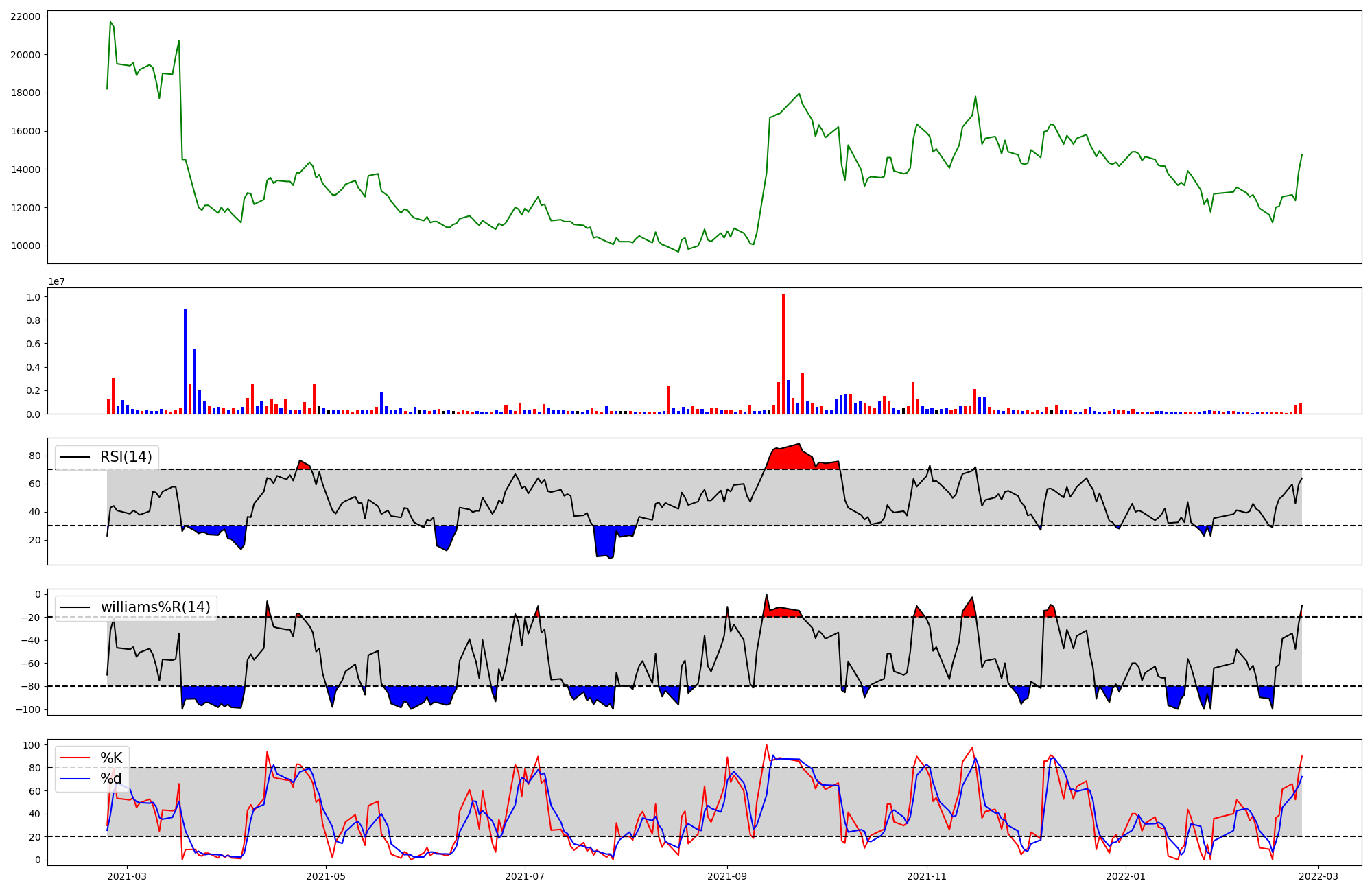Click the 2021-07 date axis label
Viewport: 1372px width, 892px height.
(525, 876)
